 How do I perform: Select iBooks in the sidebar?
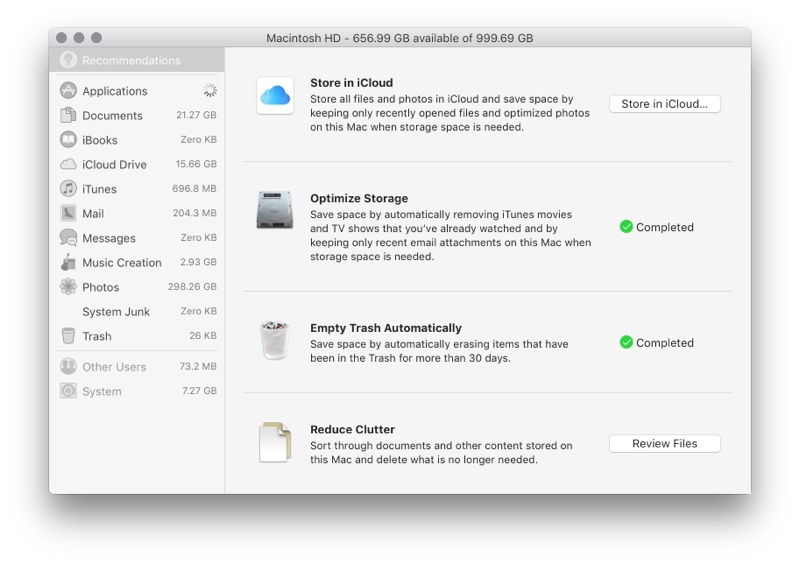tap(138, 140)
